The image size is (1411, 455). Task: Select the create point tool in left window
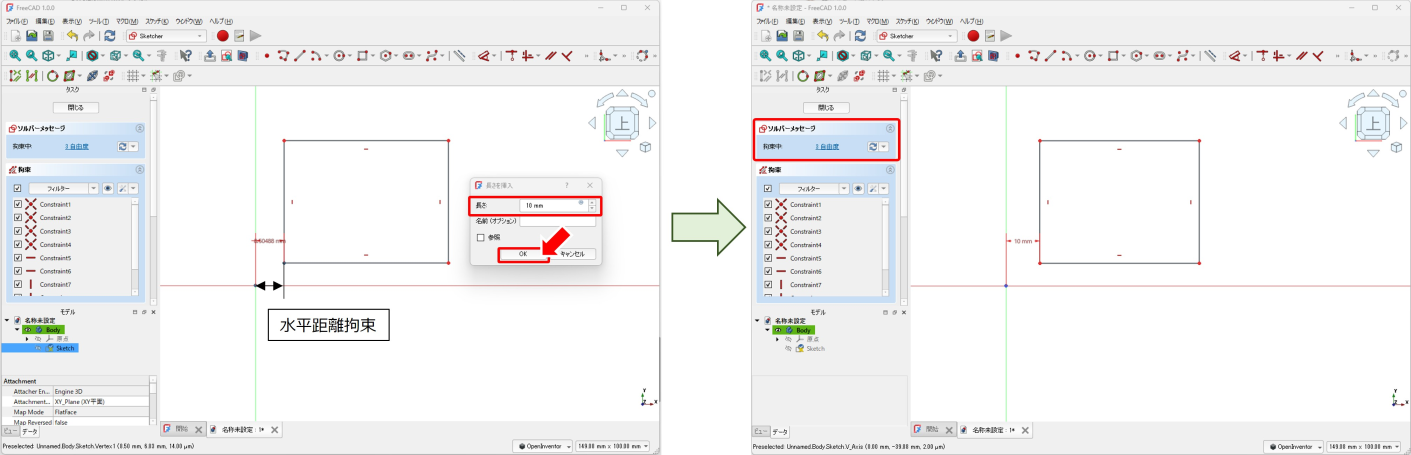tap(267, 55)
